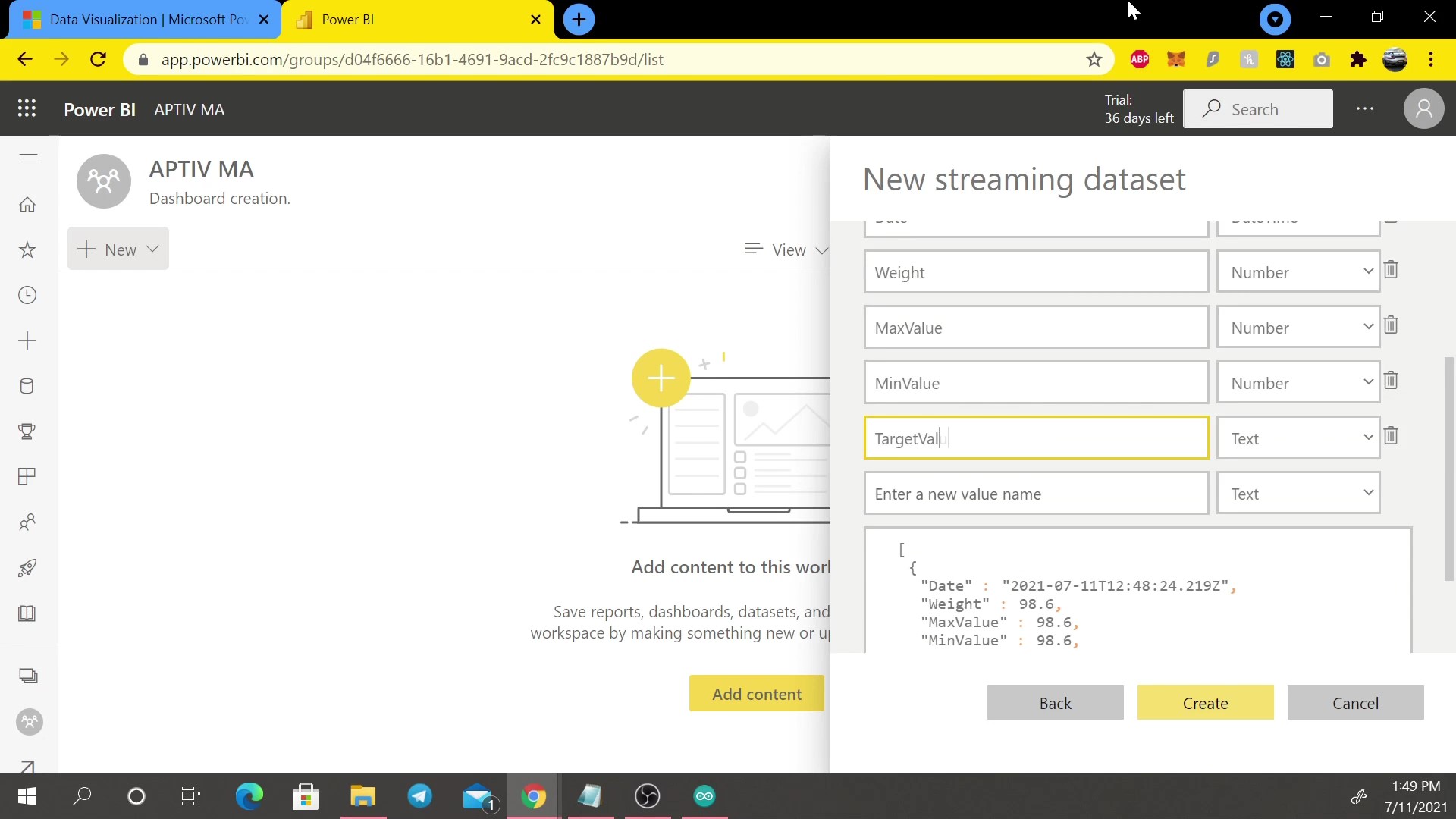Click Back in the streaming dataset dialog
Image resolution: width=1456 pixels, height=819 pixels.
(1055, 702)
